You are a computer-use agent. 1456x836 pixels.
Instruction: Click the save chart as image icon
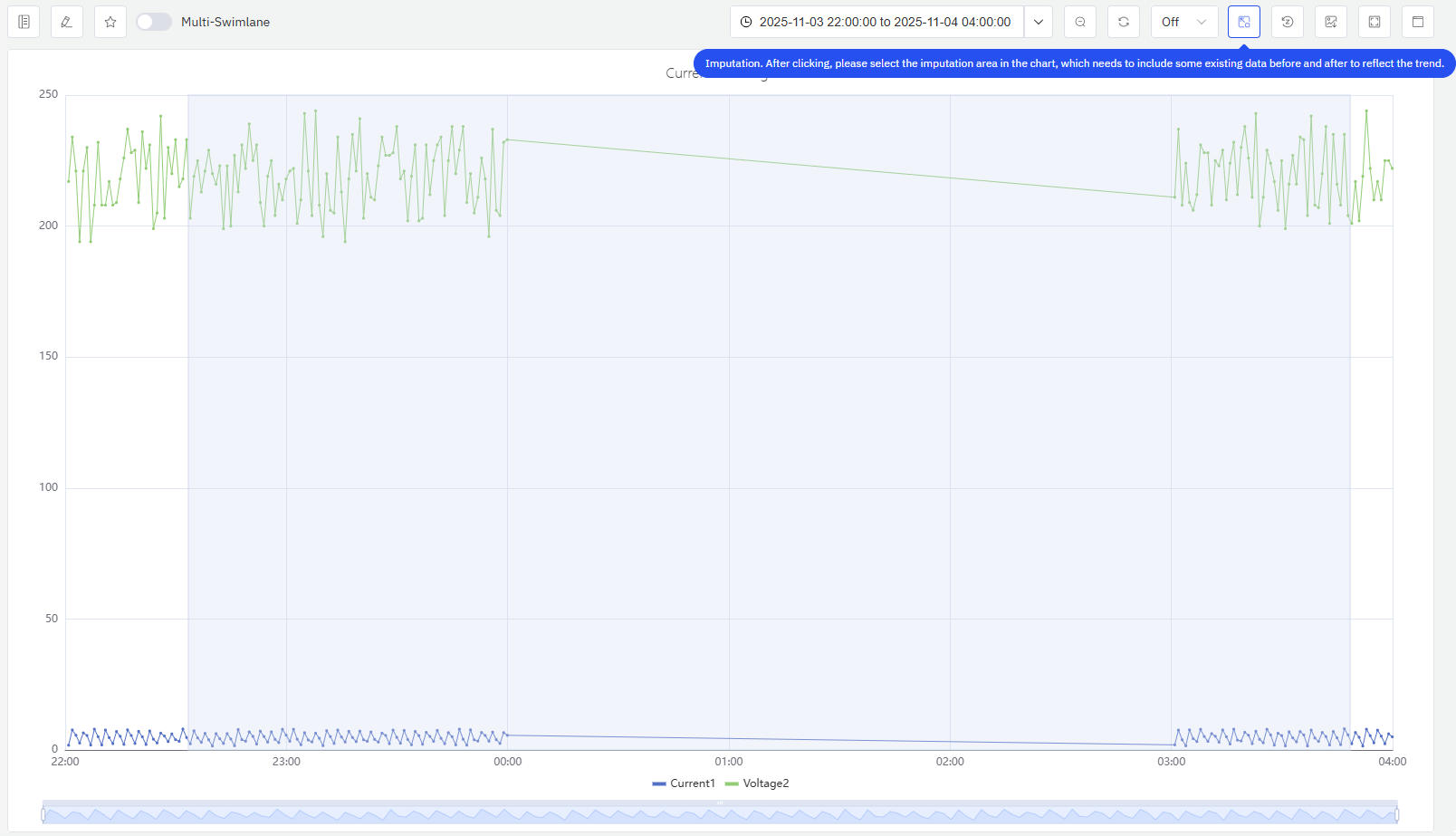(1331, 22)
